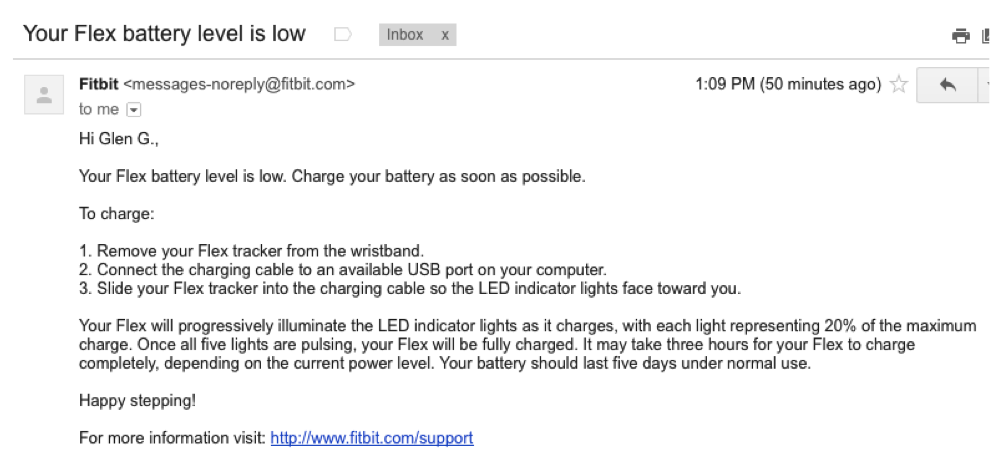Click step 2 about the USB port
990x466 pixels.
343,270
